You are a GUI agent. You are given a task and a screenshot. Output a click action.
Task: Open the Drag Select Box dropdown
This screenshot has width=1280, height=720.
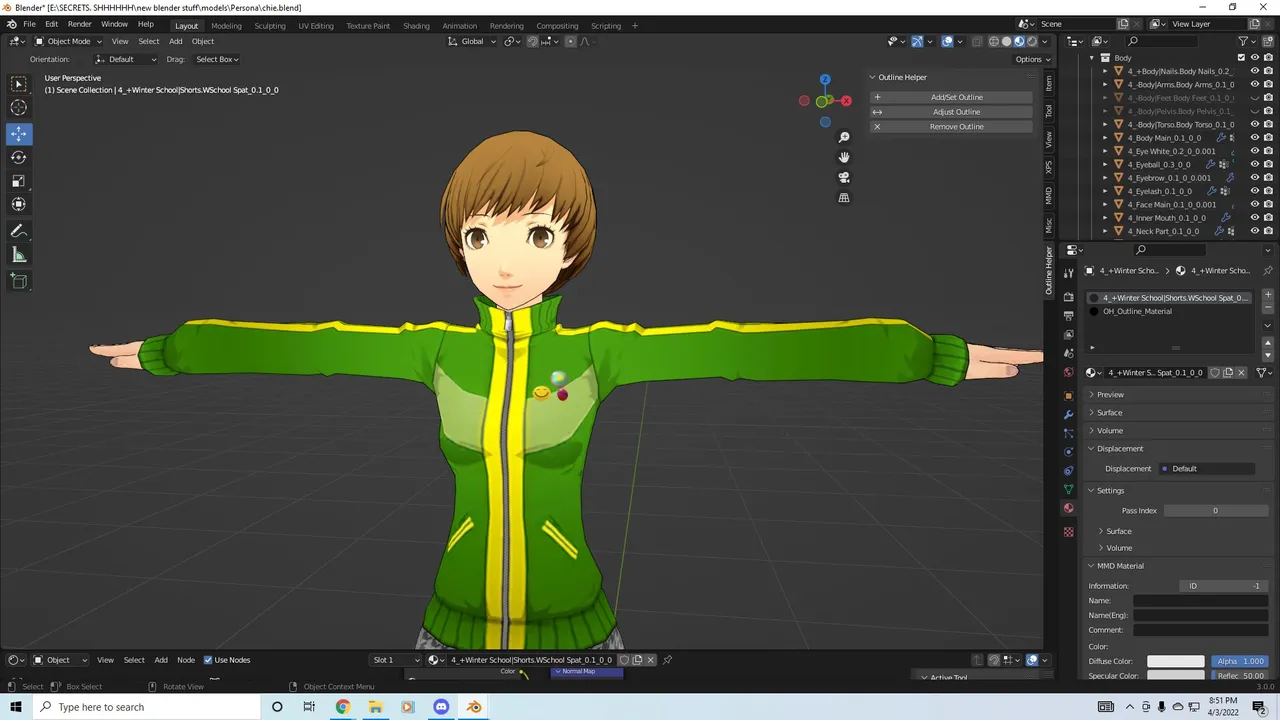pos(217,59)
